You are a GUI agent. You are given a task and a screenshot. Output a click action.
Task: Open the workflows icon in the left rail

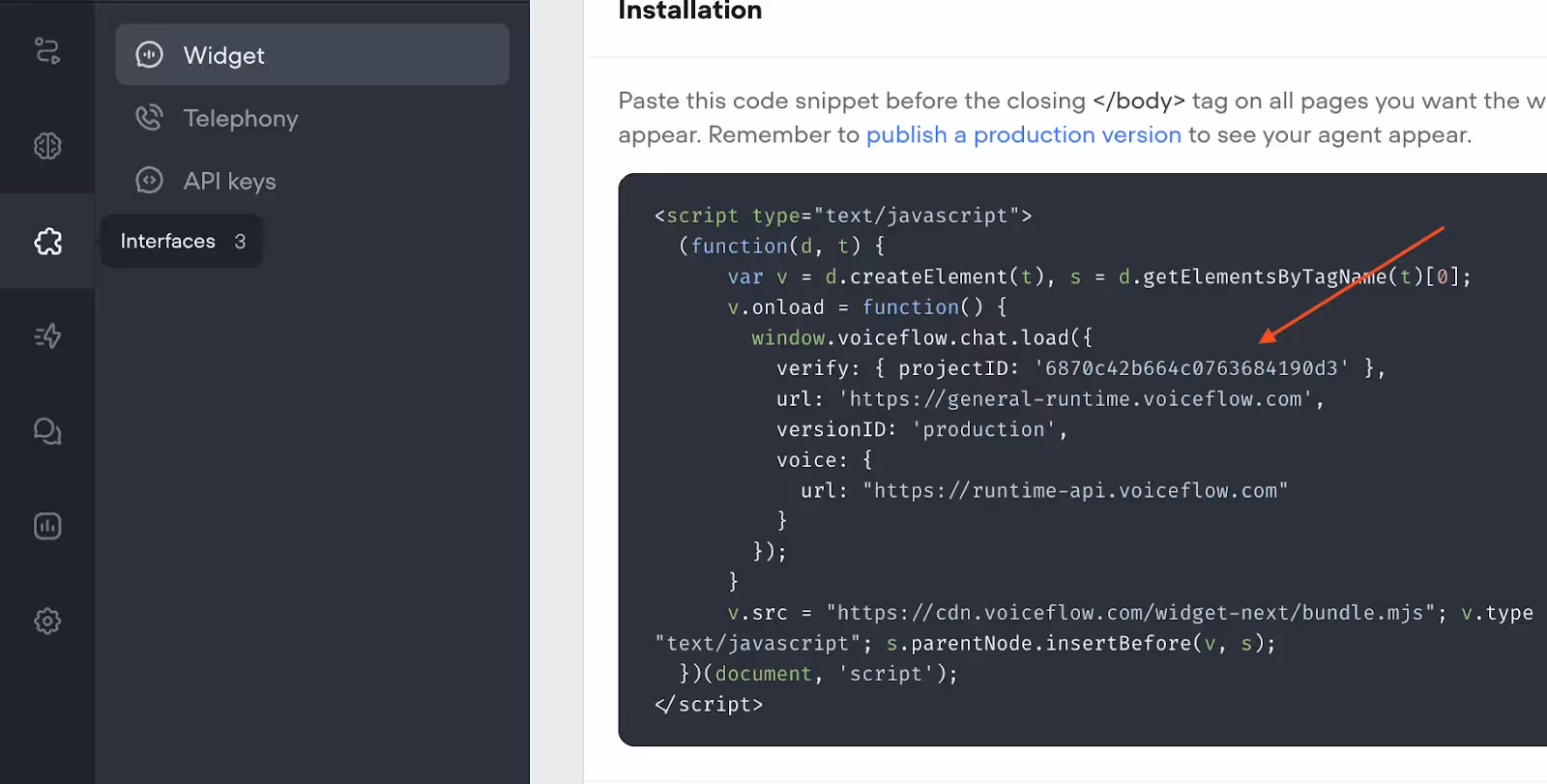[46, 50]
